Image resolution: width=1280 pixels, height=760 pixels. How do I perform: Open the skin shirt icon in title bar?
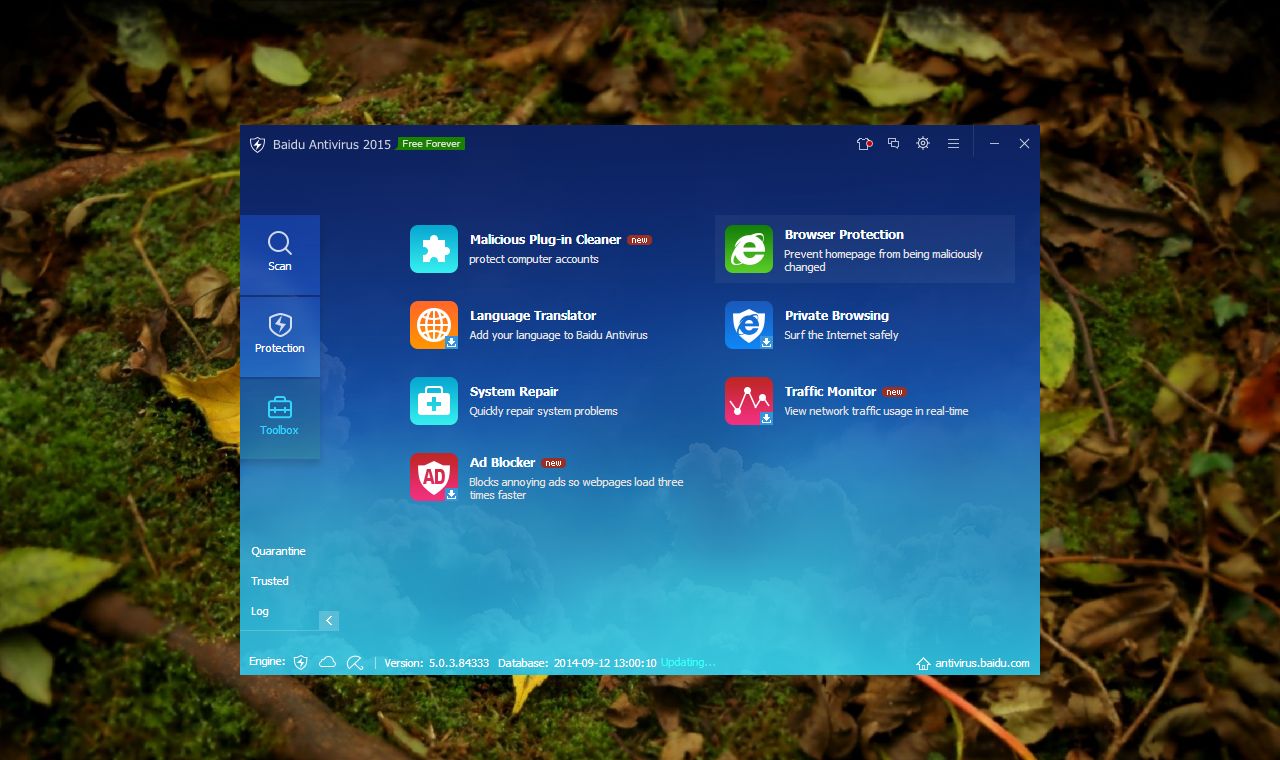864,144
